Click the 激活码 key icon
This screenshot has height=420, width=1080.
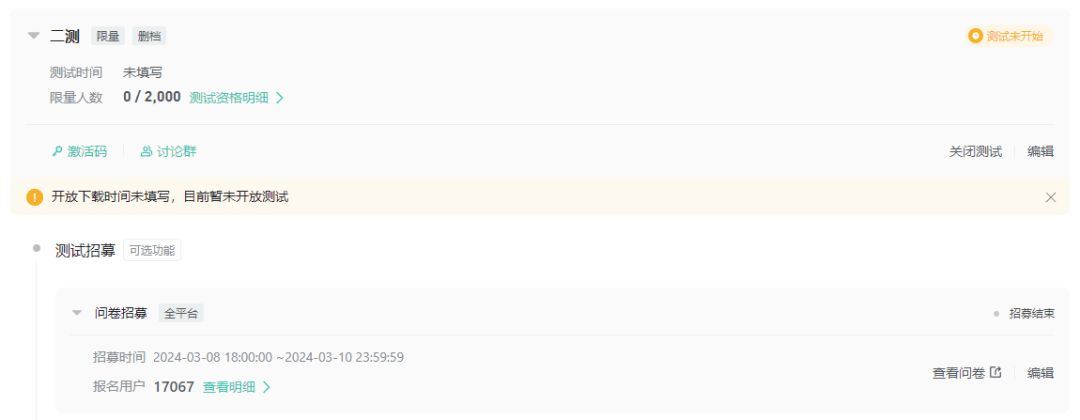(x=57, y=151)
